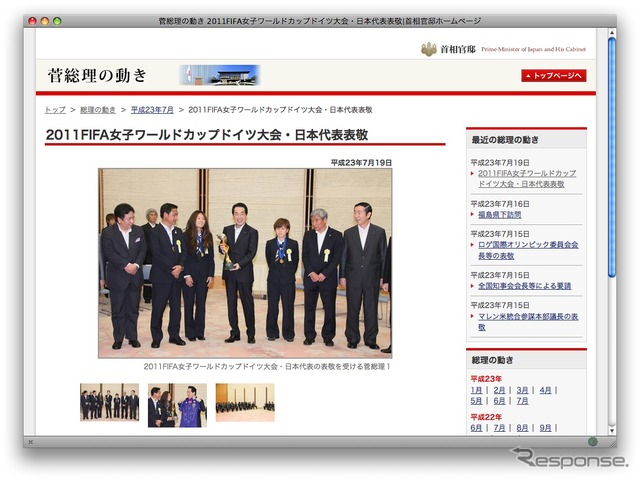Click the red 平成22年 year label
640x480 pixels.
click(x=486, y=417)
